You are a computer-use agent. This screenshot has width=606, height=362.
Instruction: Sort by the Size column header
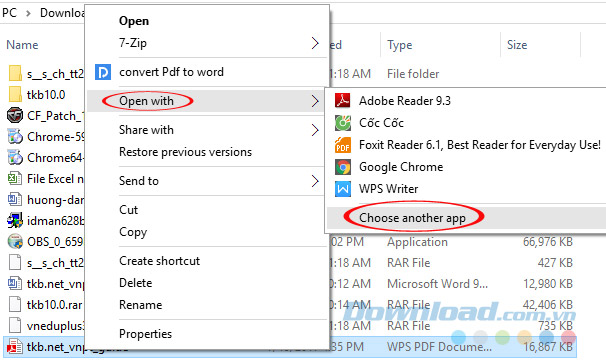tap(517, 45)
